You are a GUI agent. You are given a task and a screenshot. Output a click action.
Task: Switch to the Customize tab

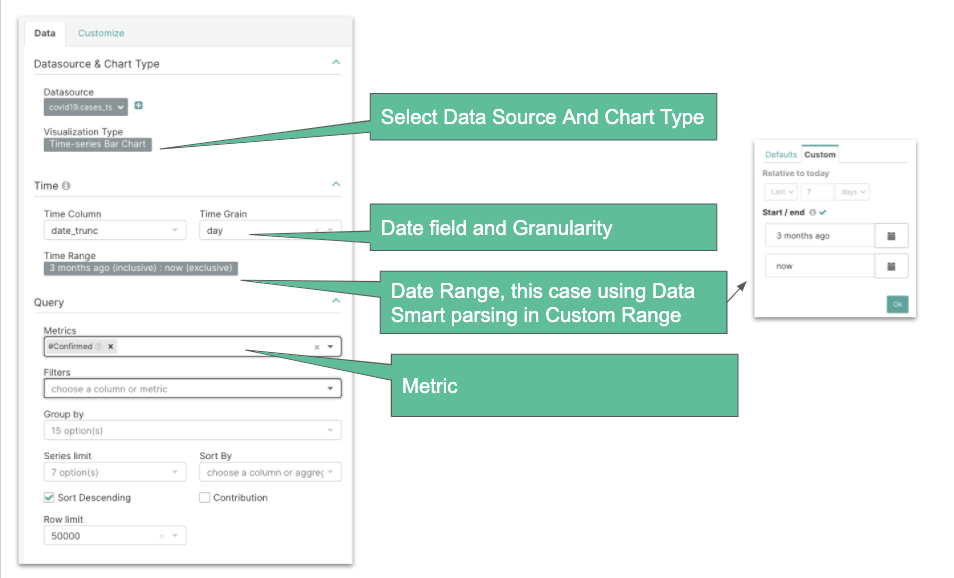click(100, 32)
